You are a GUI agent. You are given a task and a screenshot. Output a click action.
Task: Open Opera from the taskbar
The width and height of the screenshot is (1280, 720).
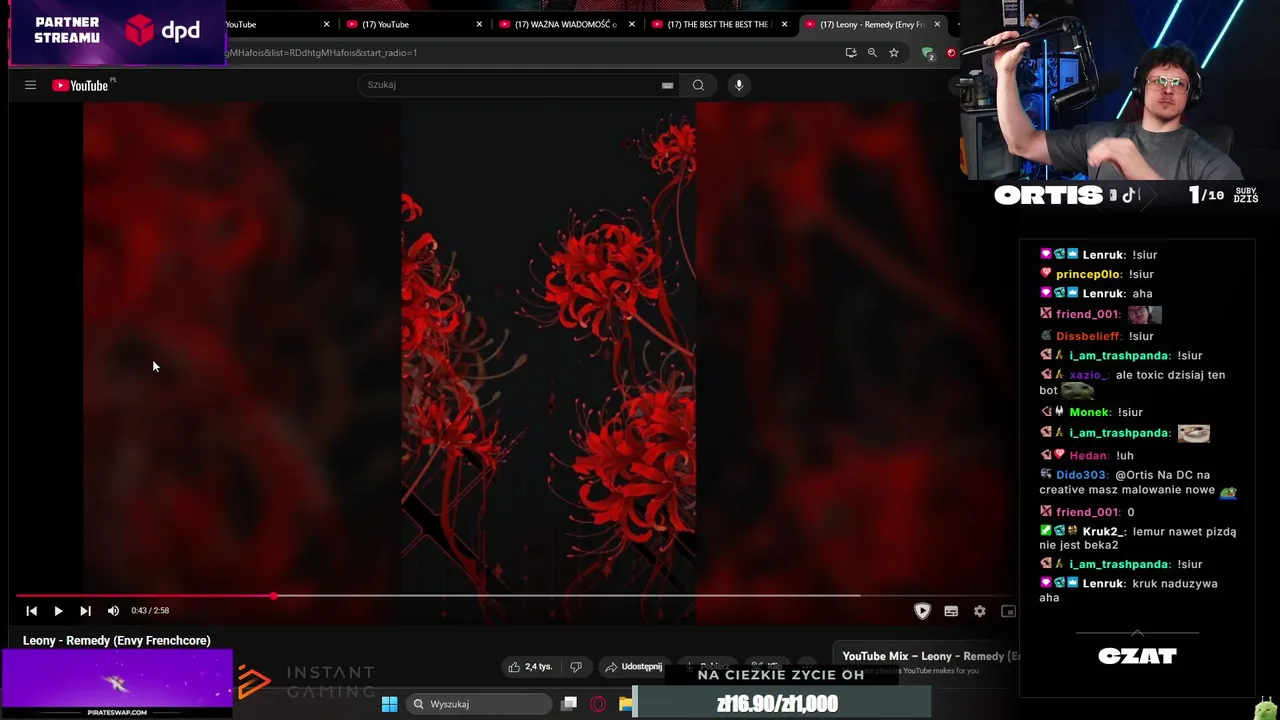[x=598, y=704]
